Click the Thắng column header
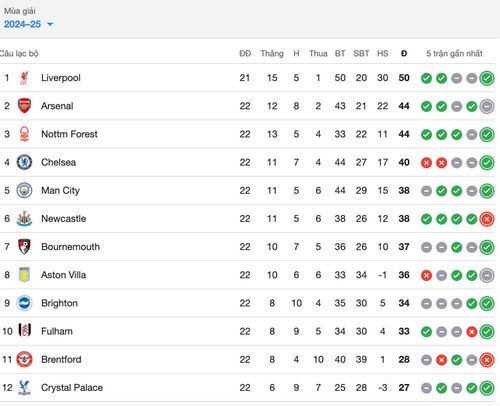 272,53
